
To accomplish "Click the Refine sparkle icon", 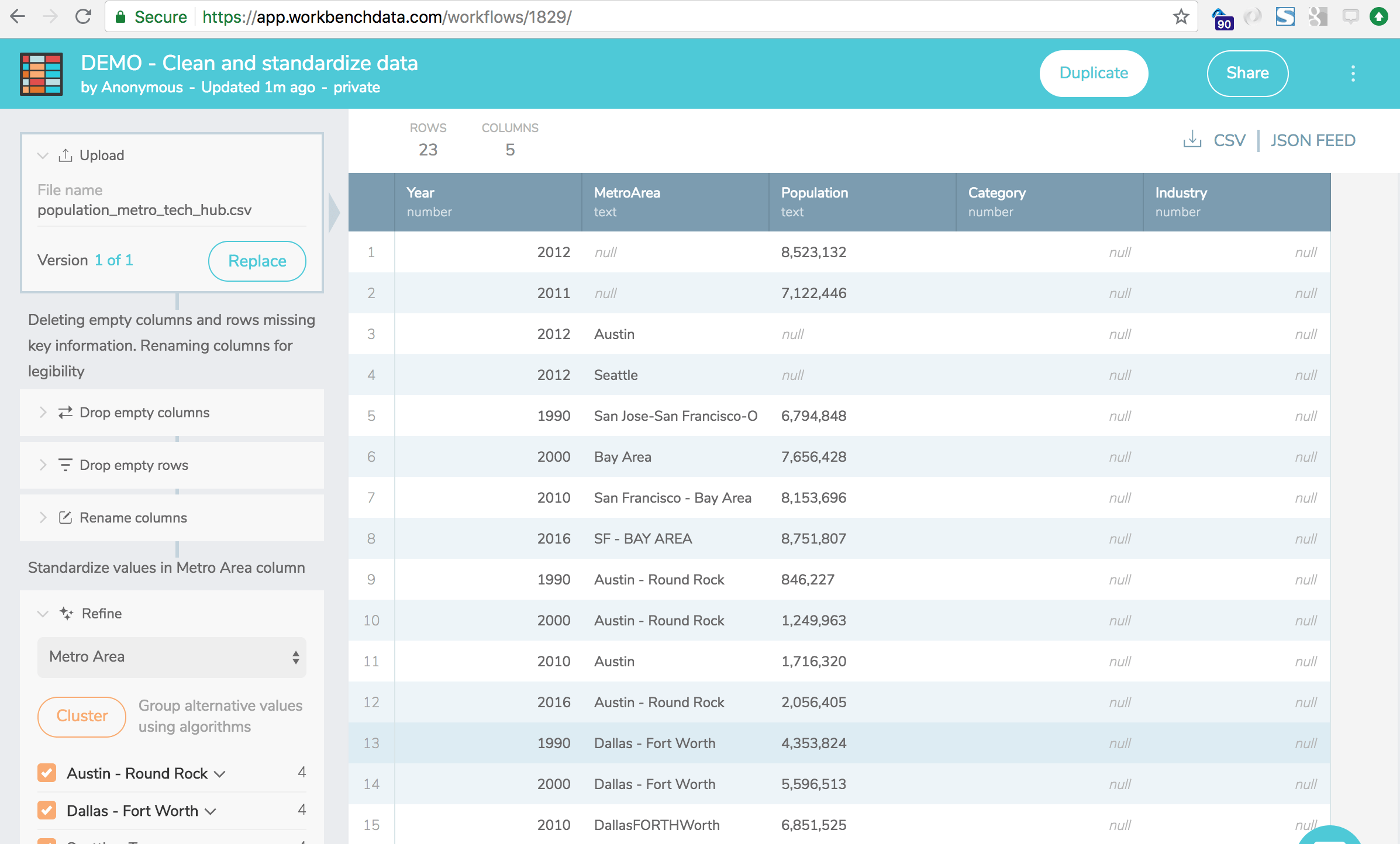I will coord(65,613).
